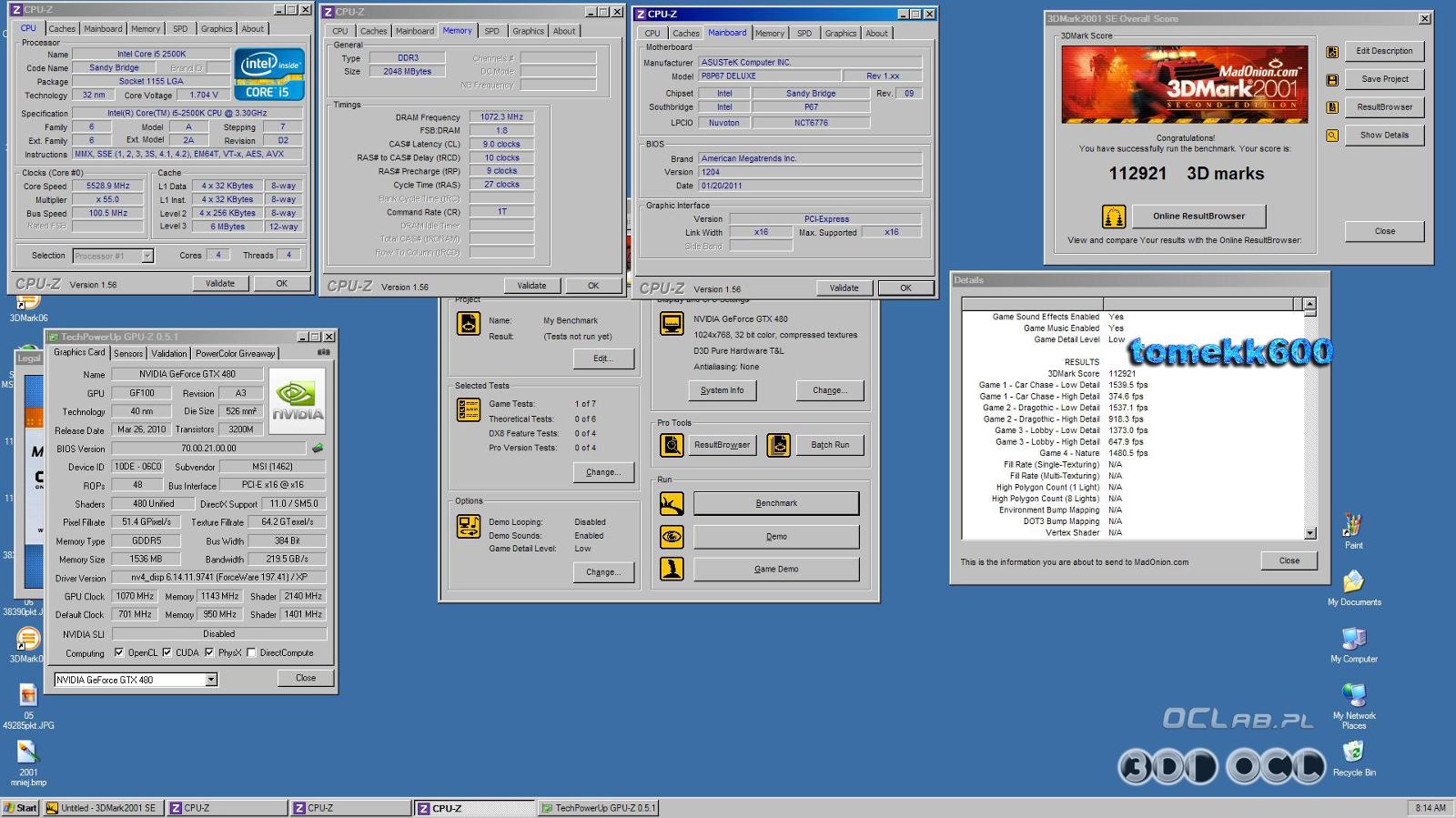Click the Online ResultBrowser button

(x=1198, y=217)
